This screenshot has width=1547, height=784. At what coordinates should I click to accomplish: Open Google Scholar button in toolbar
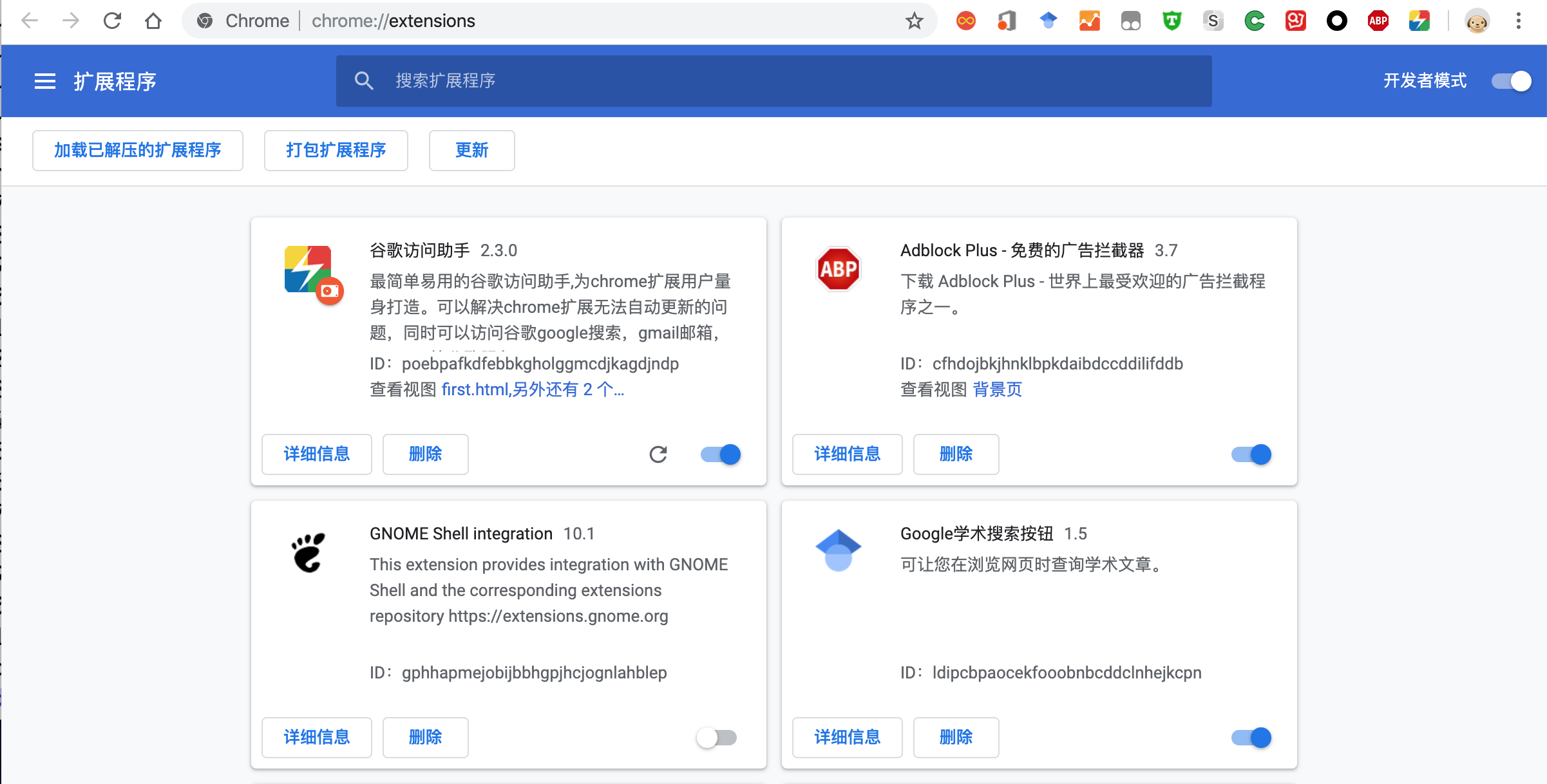[1049, 21]
